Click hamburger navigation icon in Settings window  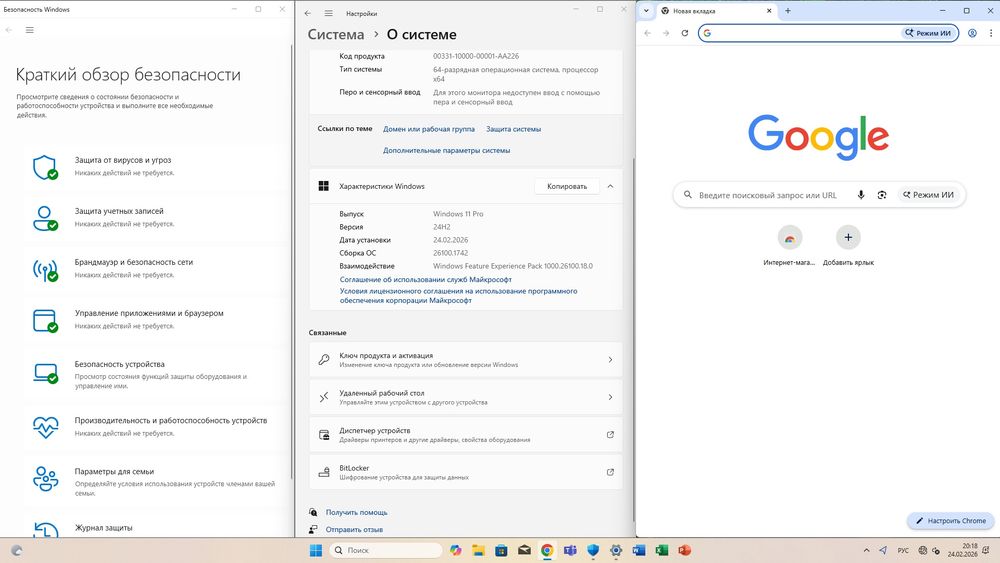(328, 13)
